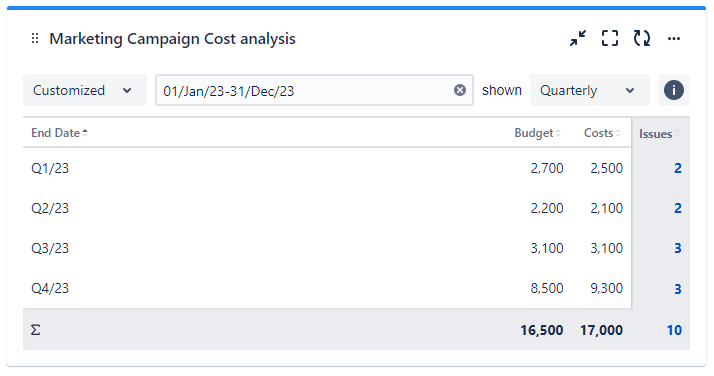
Task: Grab the drag handle beside gadget title
Action: coord(35,39)
